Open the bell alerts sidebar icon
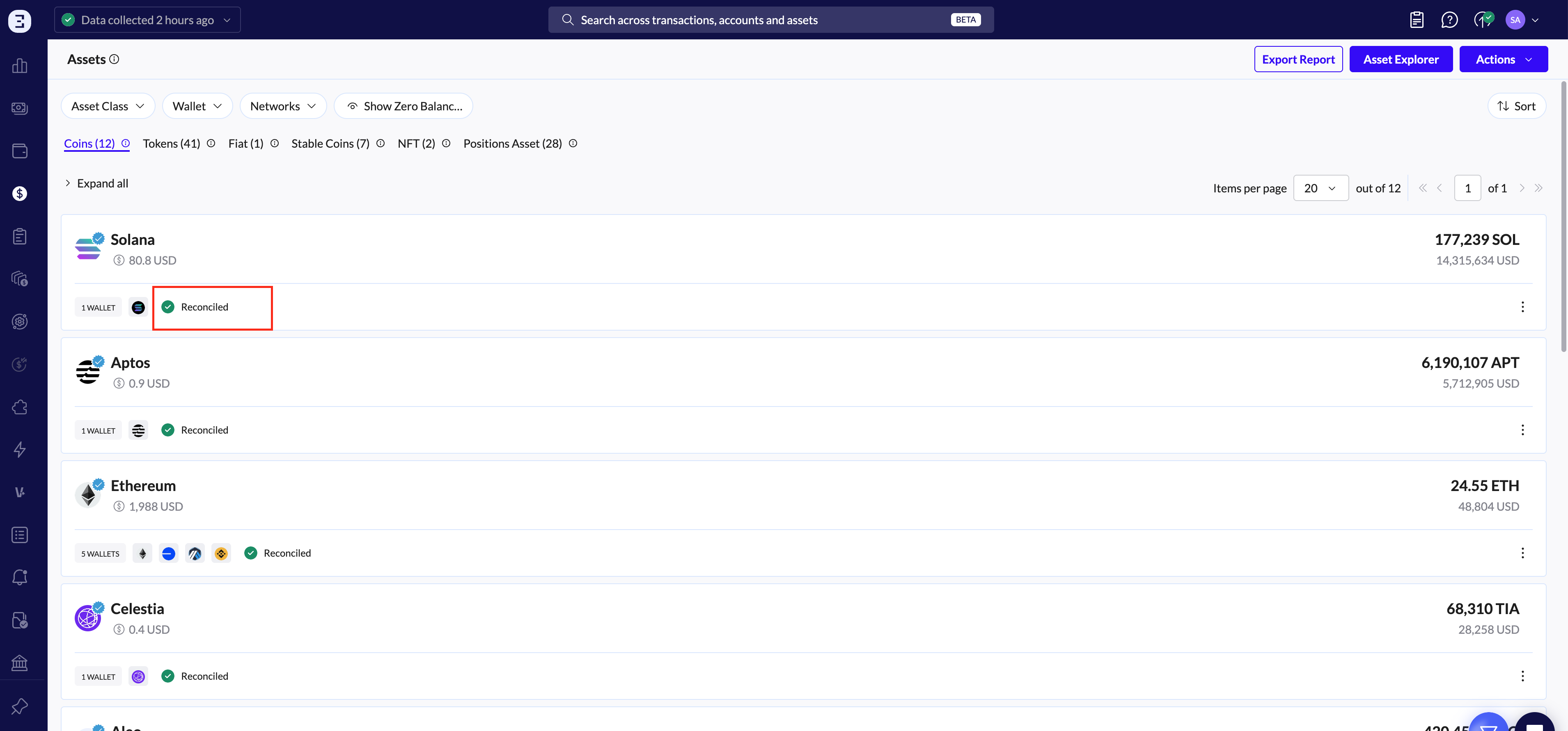The width and height of the screenshot is (1568, 731). [19, 577]
